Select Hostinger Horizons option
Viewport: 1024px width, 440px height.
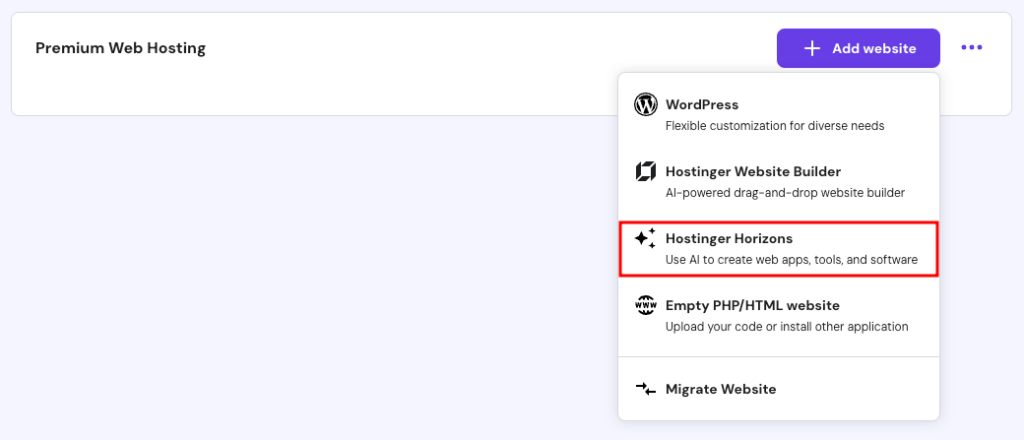[x=778, y=249]
